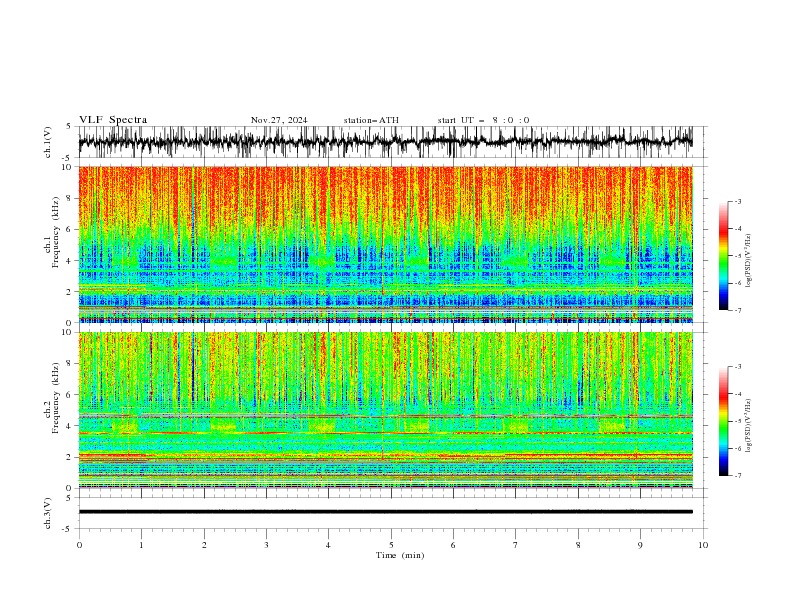Click the 6 kHz tick on ch.2 spectrogram

coord(70,395)
